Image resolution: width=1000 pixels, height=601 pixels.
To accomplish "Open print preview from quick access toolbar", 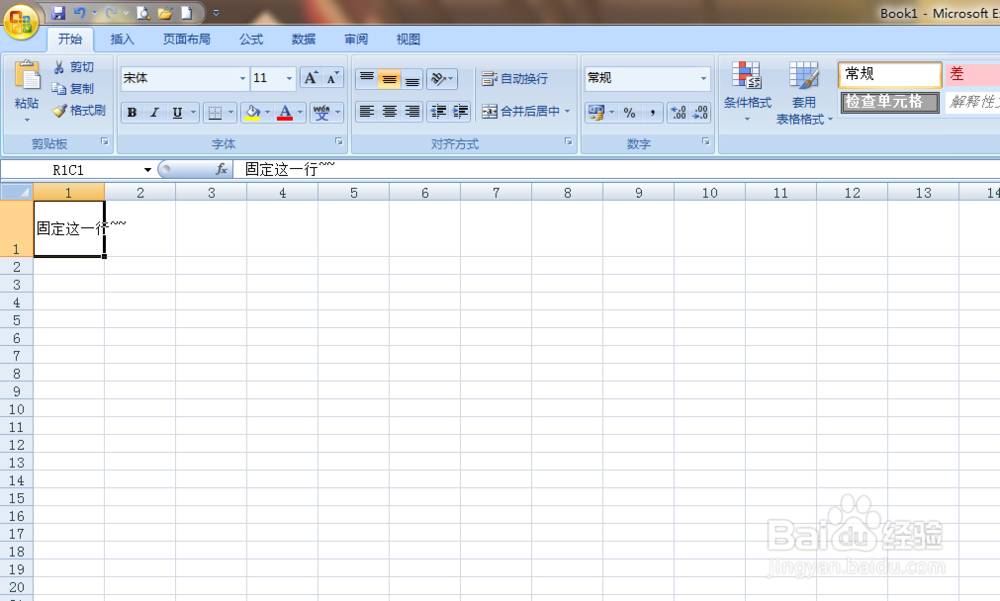I will point(143,13).
